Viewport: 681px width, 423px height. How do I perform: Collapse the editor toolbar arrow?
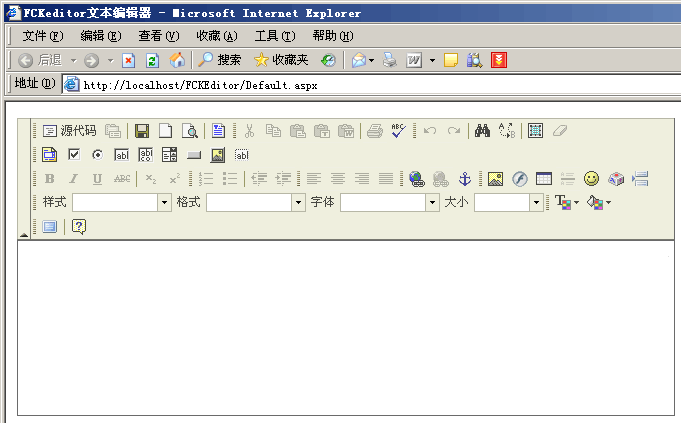click(x=24, y=235)
